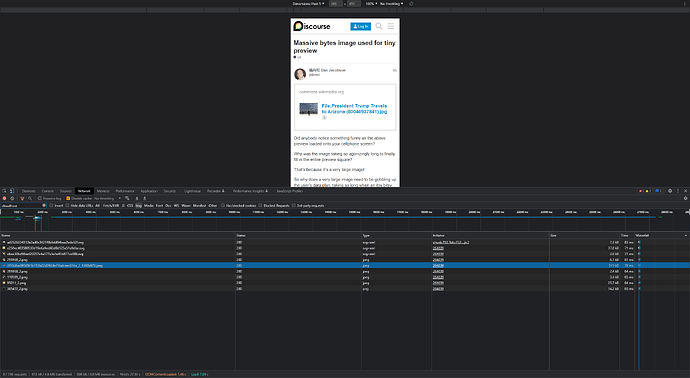690x378 pixels.
Task: Click the chunk script initiator link in first row
Action: (451, 242)
